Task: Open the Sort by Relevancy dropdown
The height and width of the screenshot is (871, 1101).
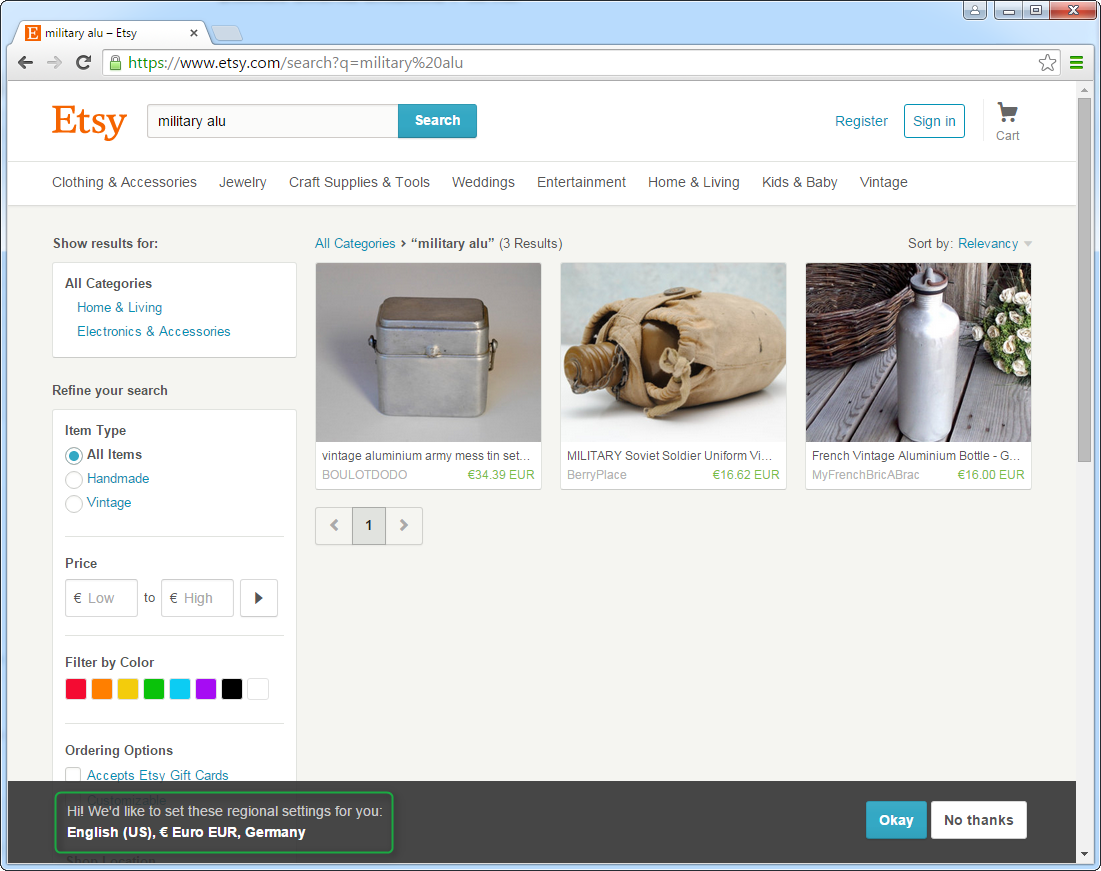Action: pyautogui.click(x=994, y=243)
